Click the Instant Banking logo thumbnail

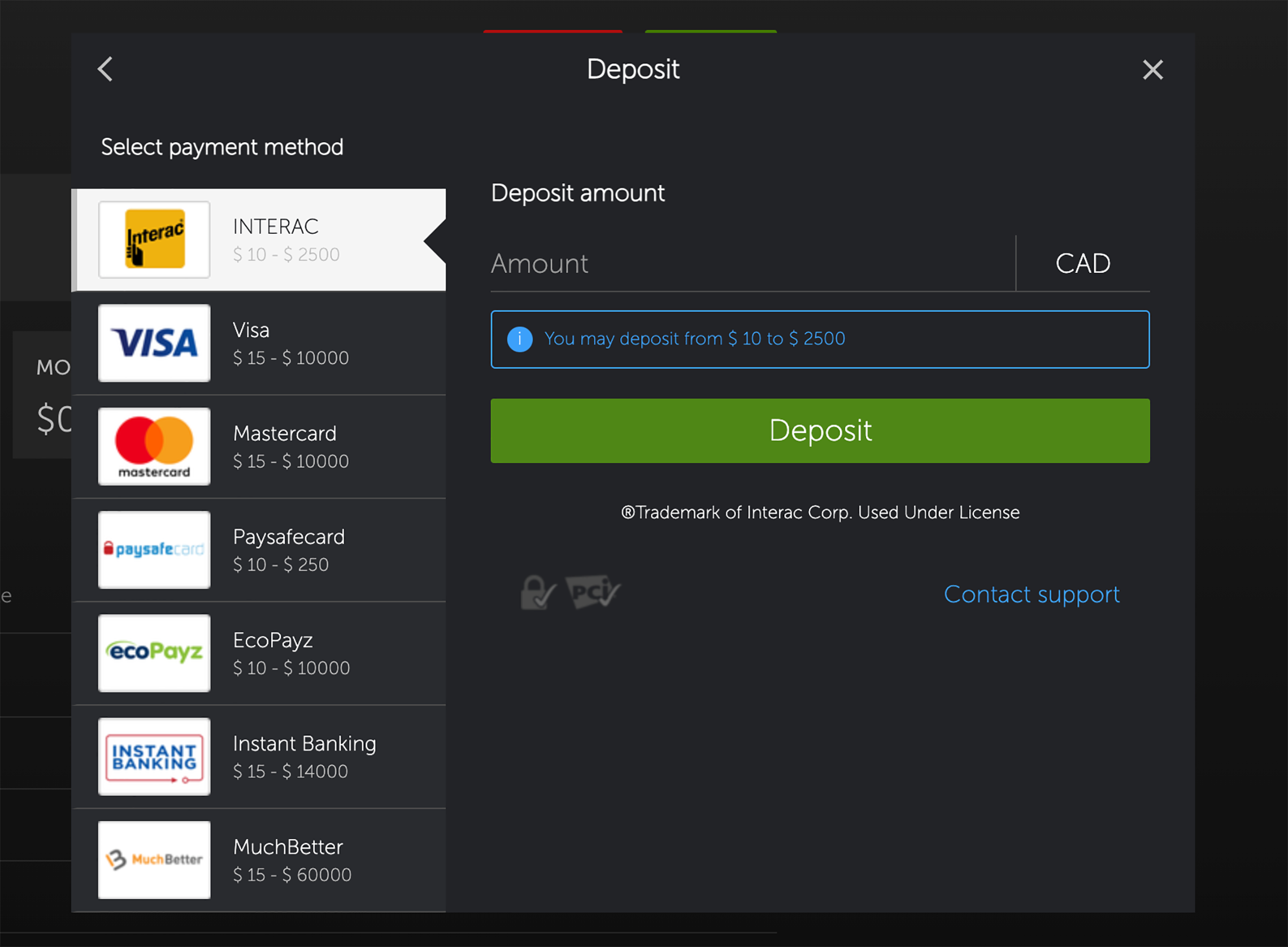pos(154,757)
